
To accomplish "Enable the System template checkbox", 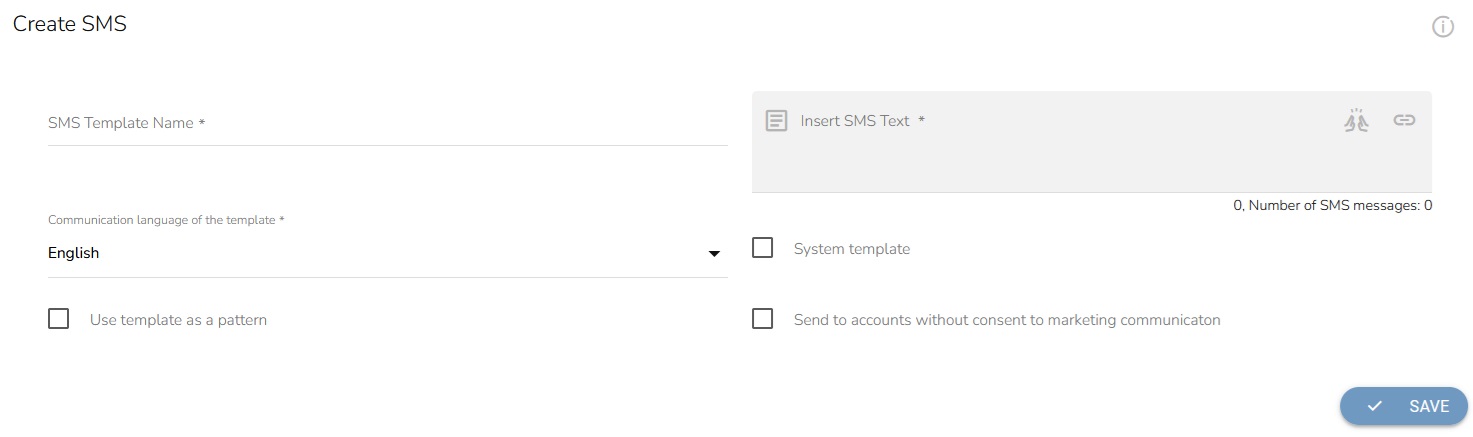I will (x=763, y=248).
